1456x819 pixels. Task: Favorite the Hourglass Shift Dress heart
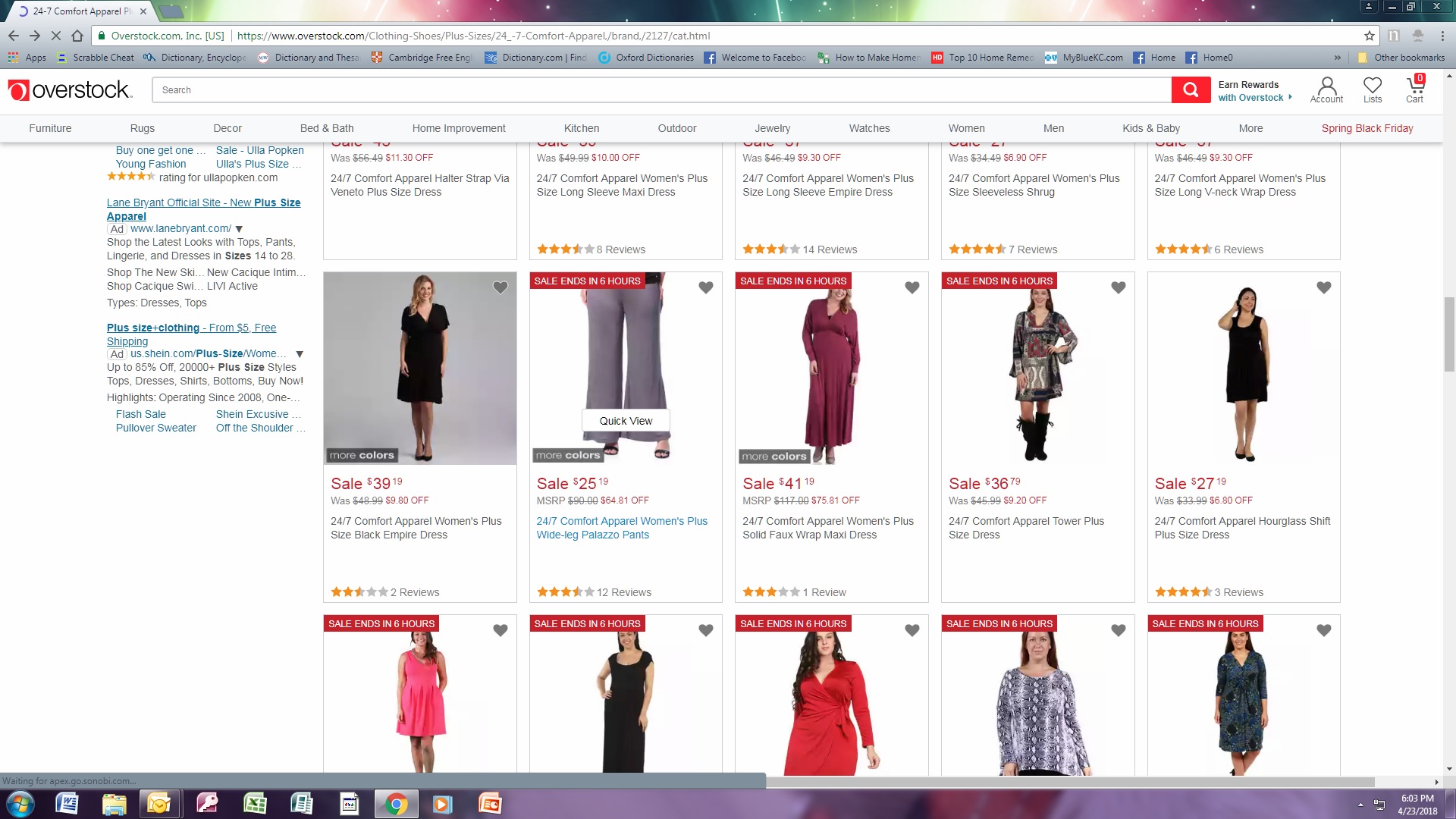(x=1324, y=287)
